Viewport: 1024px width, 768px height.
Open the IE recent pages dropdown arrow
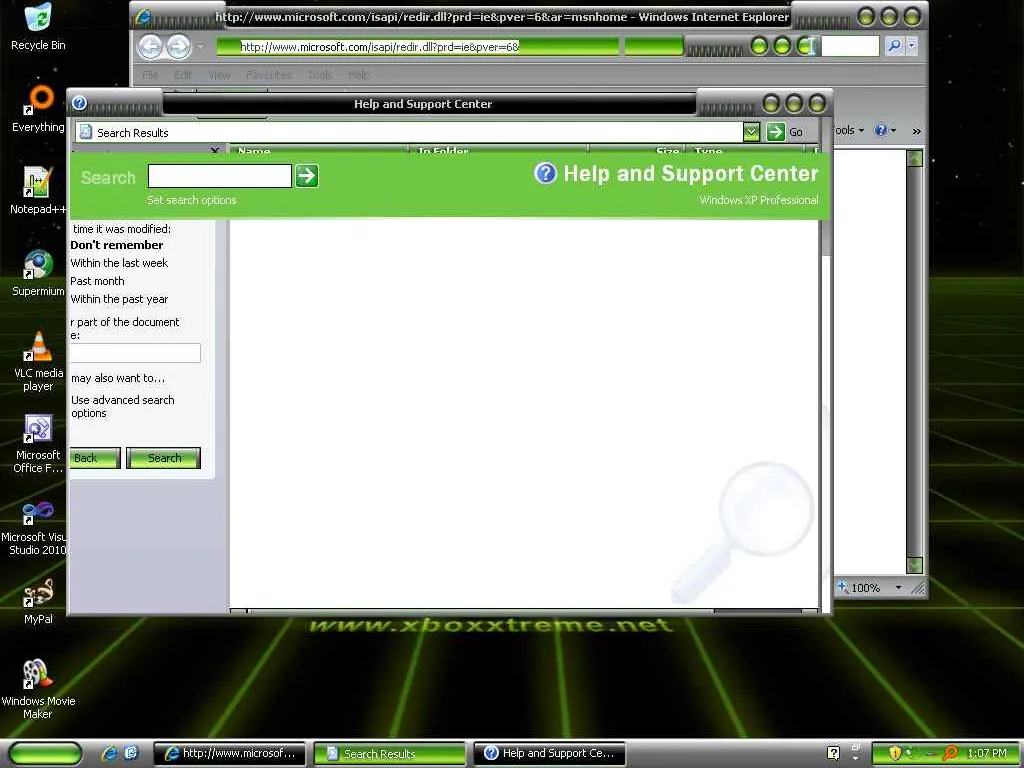point(200,47)
